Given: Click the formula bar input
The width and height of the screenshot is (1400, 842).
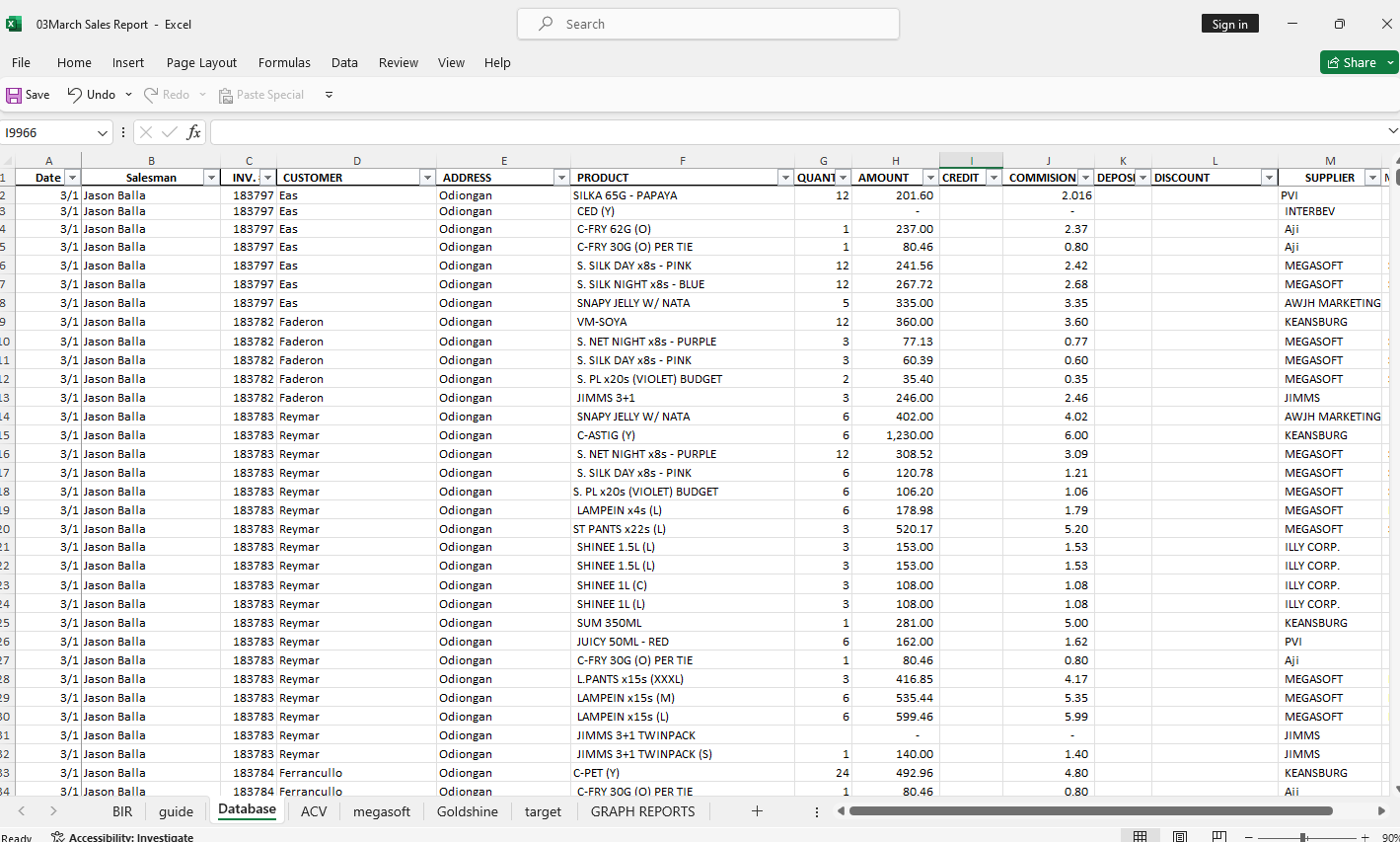Looking at the screenshot, I should pyautogui.click(x=797, y=132).
